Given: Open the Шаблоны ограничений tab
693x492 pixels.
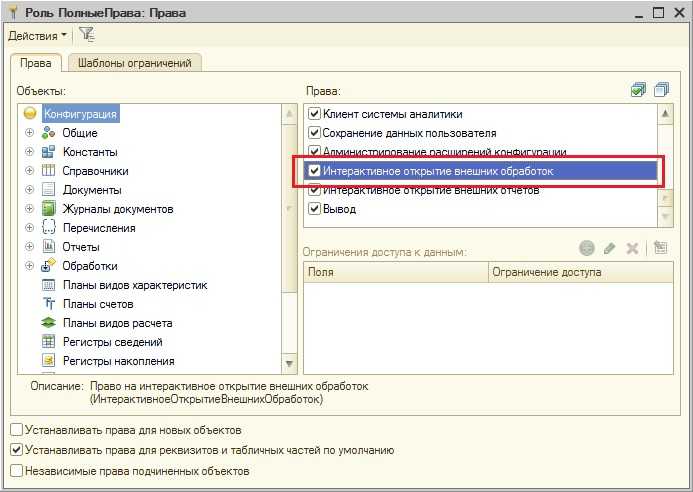Looking at the screenshot, I should tap(135, 63).
